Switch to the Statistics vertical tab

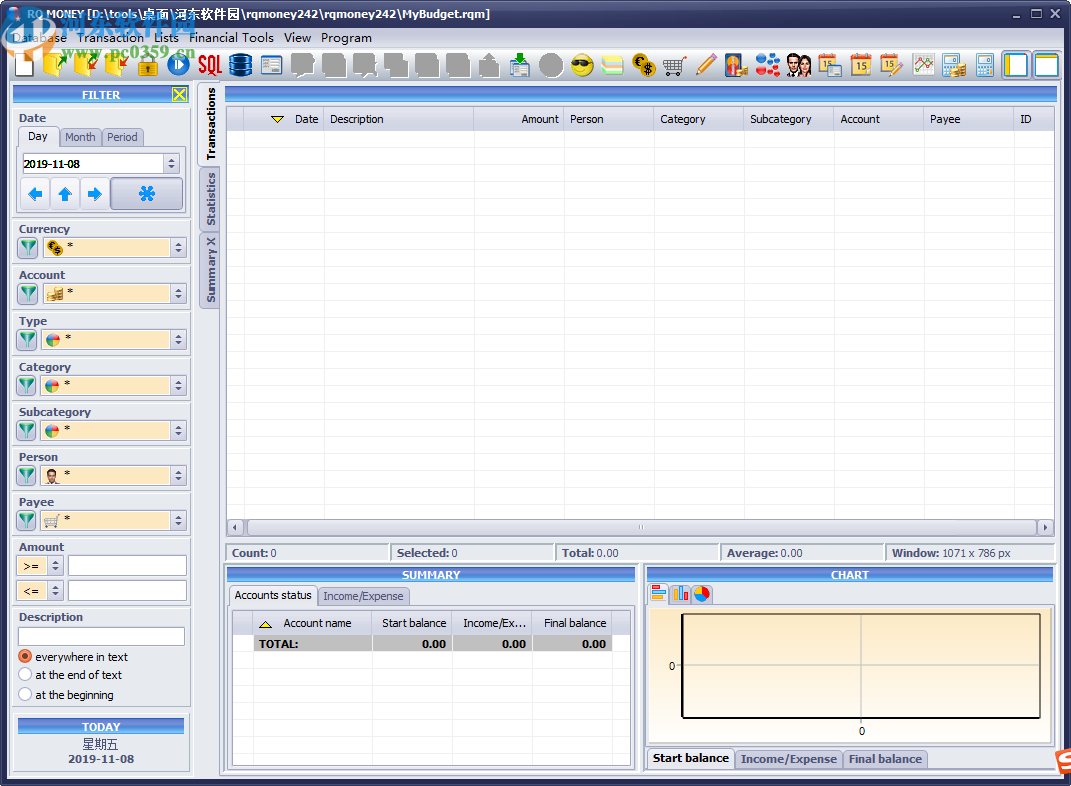pos(210,199)
